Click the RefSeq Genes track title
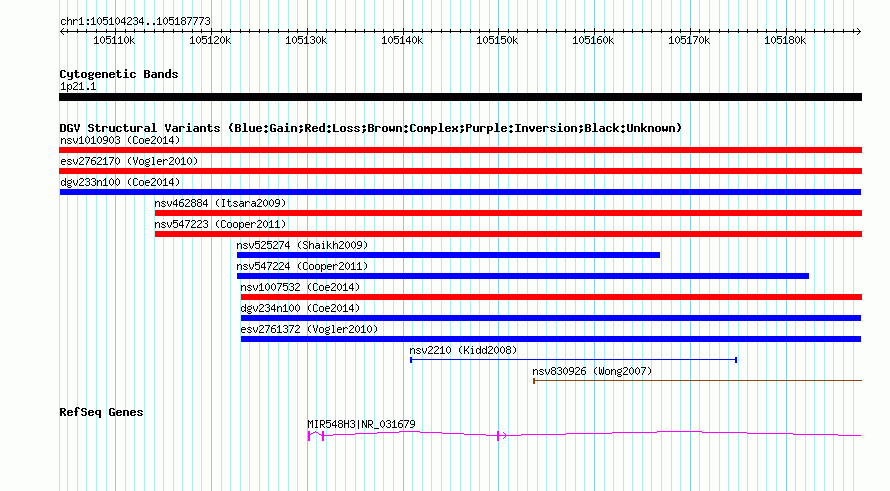 pyautogui.click(x=101, y=412)
